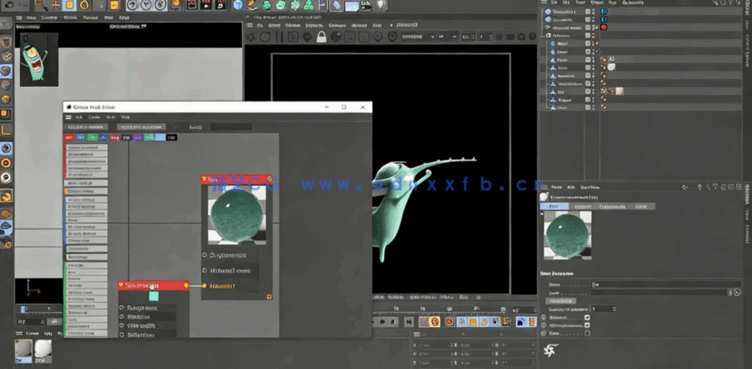Image resolution: width=752 pixels, height=369 pixels.
Task: Collapse the material node using its header triangle
Action: tap(205, 179)
